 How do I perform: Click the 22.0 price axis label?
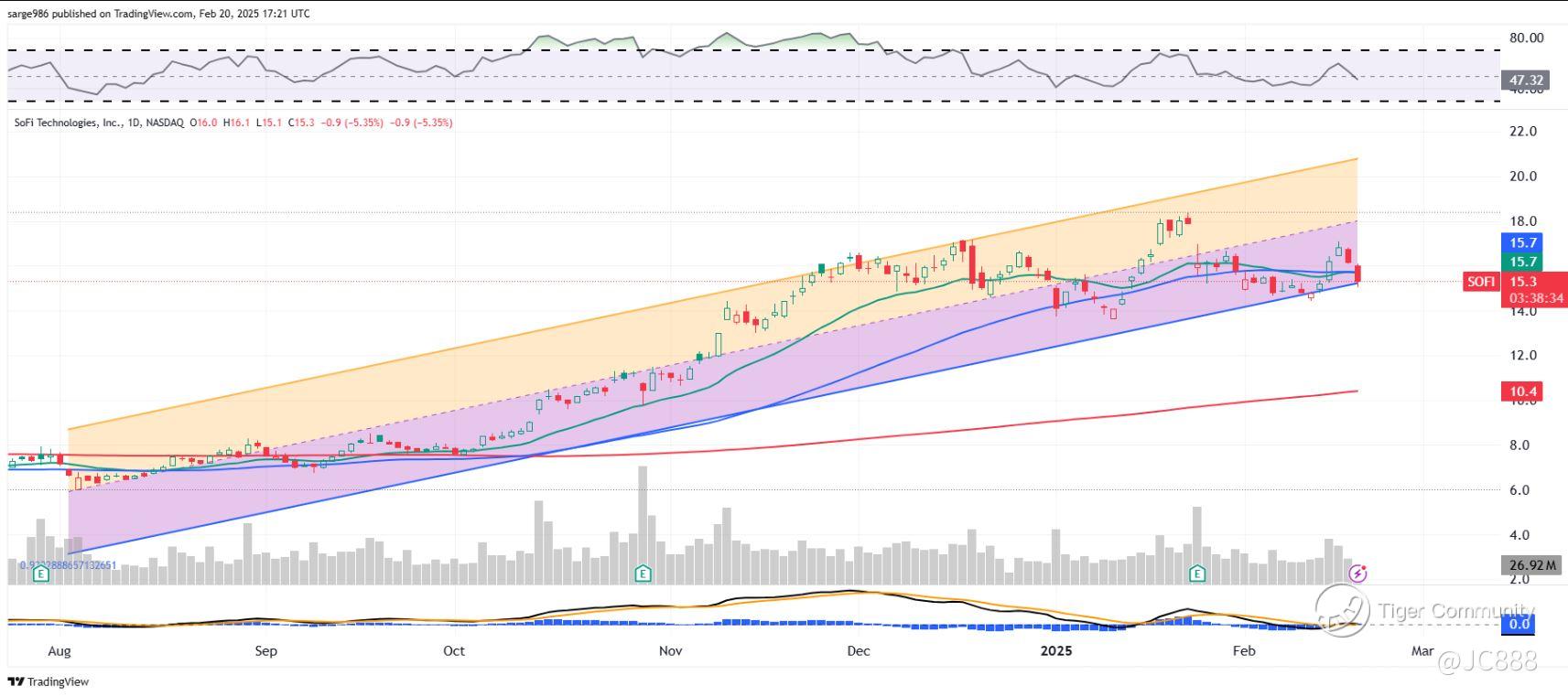[x=1522, y=132]
